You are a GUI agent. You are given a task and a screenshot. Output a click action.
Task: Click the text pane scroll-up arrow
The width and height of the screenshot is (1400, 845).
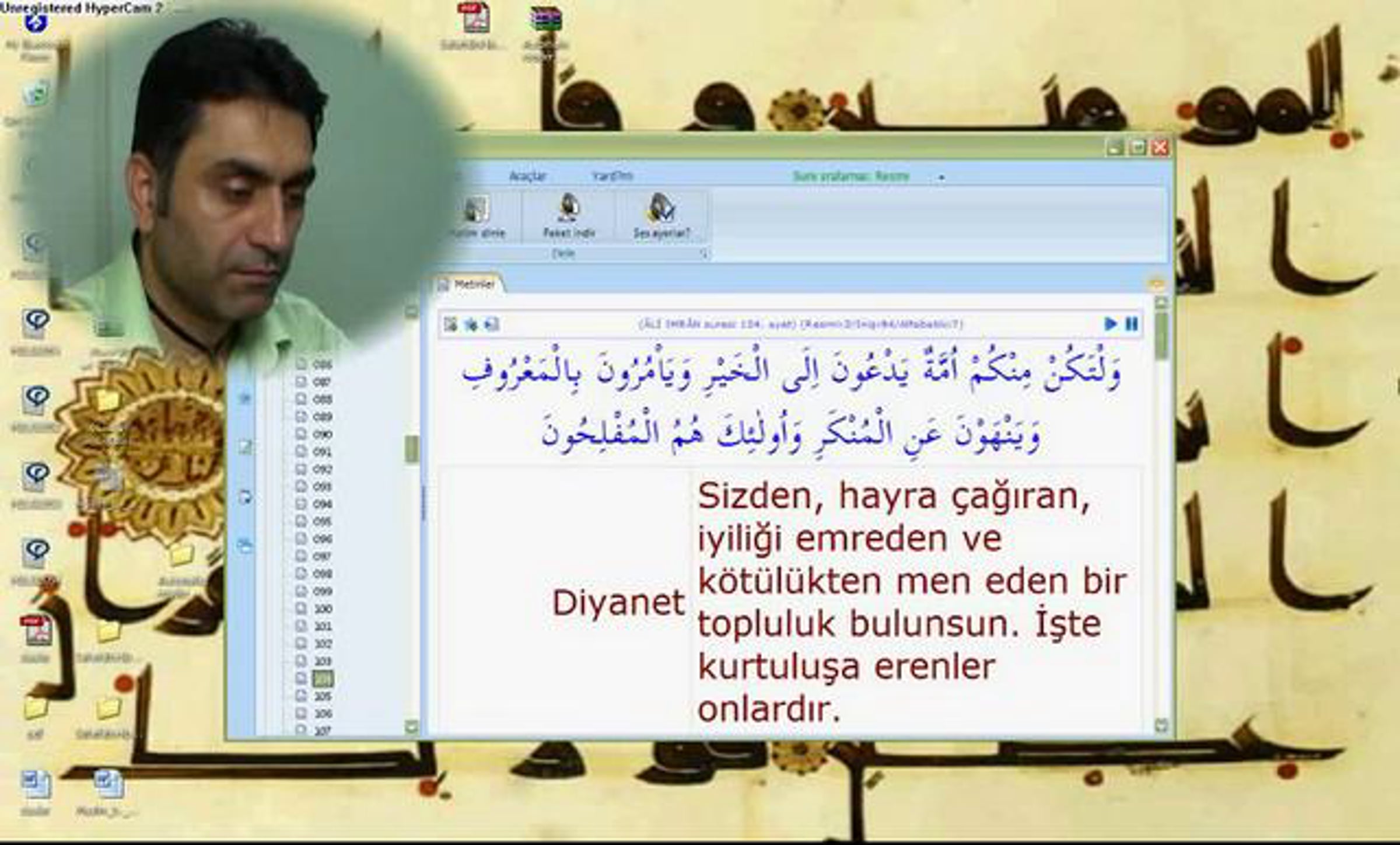pos(1161,303)
